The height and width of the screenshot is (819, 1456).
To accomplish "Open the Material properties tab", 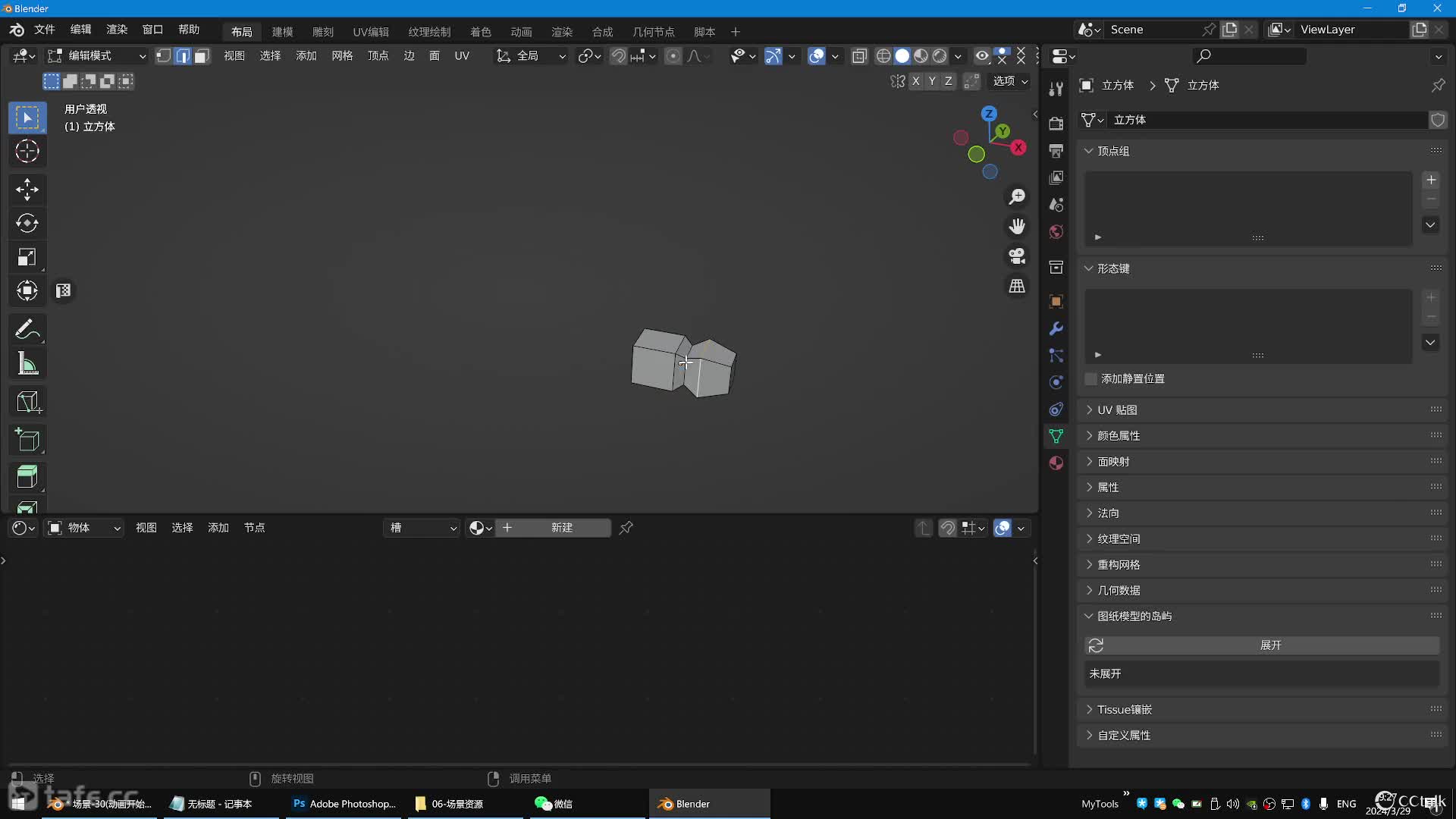I will click(x=1056, y=463).
